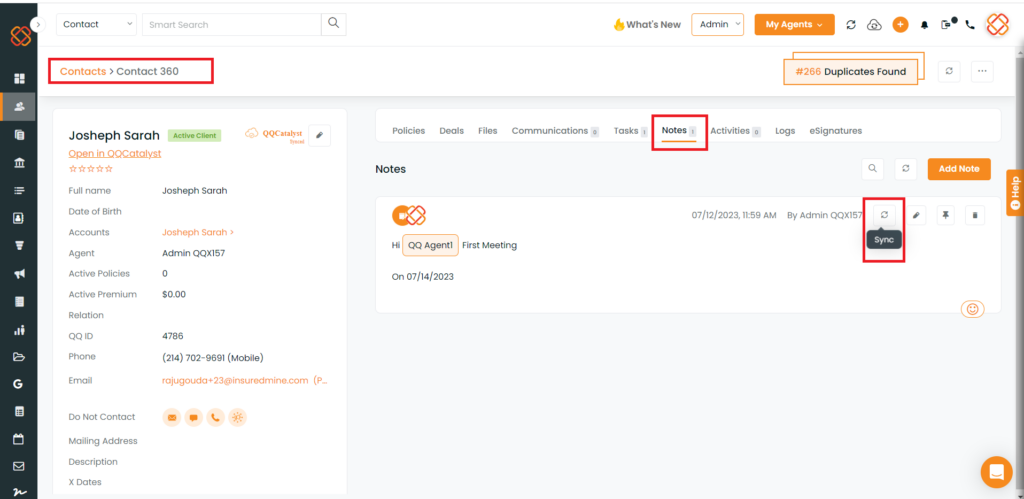Pin the First Meeting note

click(x=946, y=215)
